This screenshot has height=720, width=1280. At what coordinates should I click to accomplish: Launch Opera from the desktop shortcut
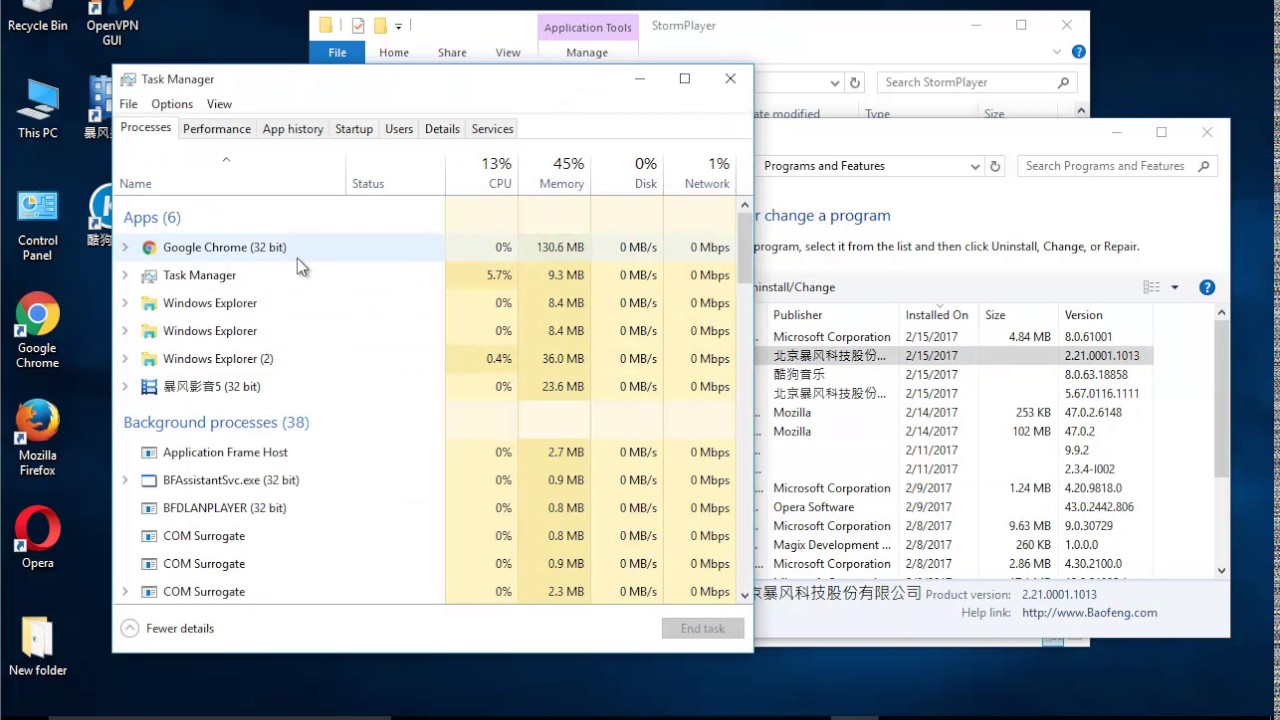[x=37, y=538]
